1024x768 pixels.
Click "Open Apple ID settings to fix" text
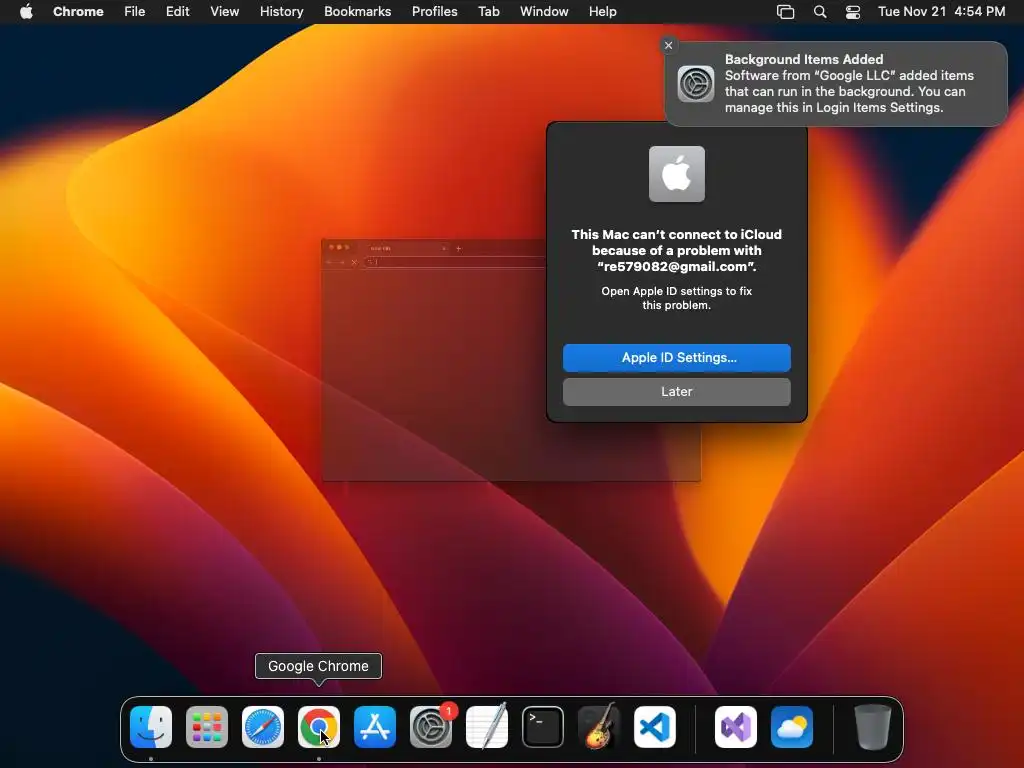(x=677, y=291)
